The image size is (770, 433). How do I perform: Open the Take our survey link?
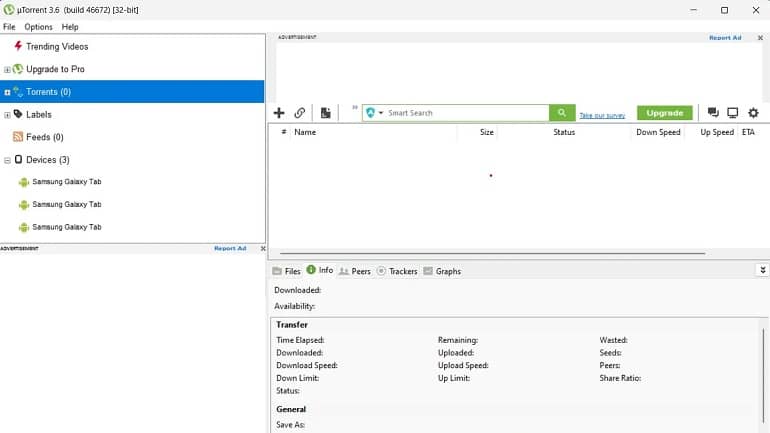point(602,115)
